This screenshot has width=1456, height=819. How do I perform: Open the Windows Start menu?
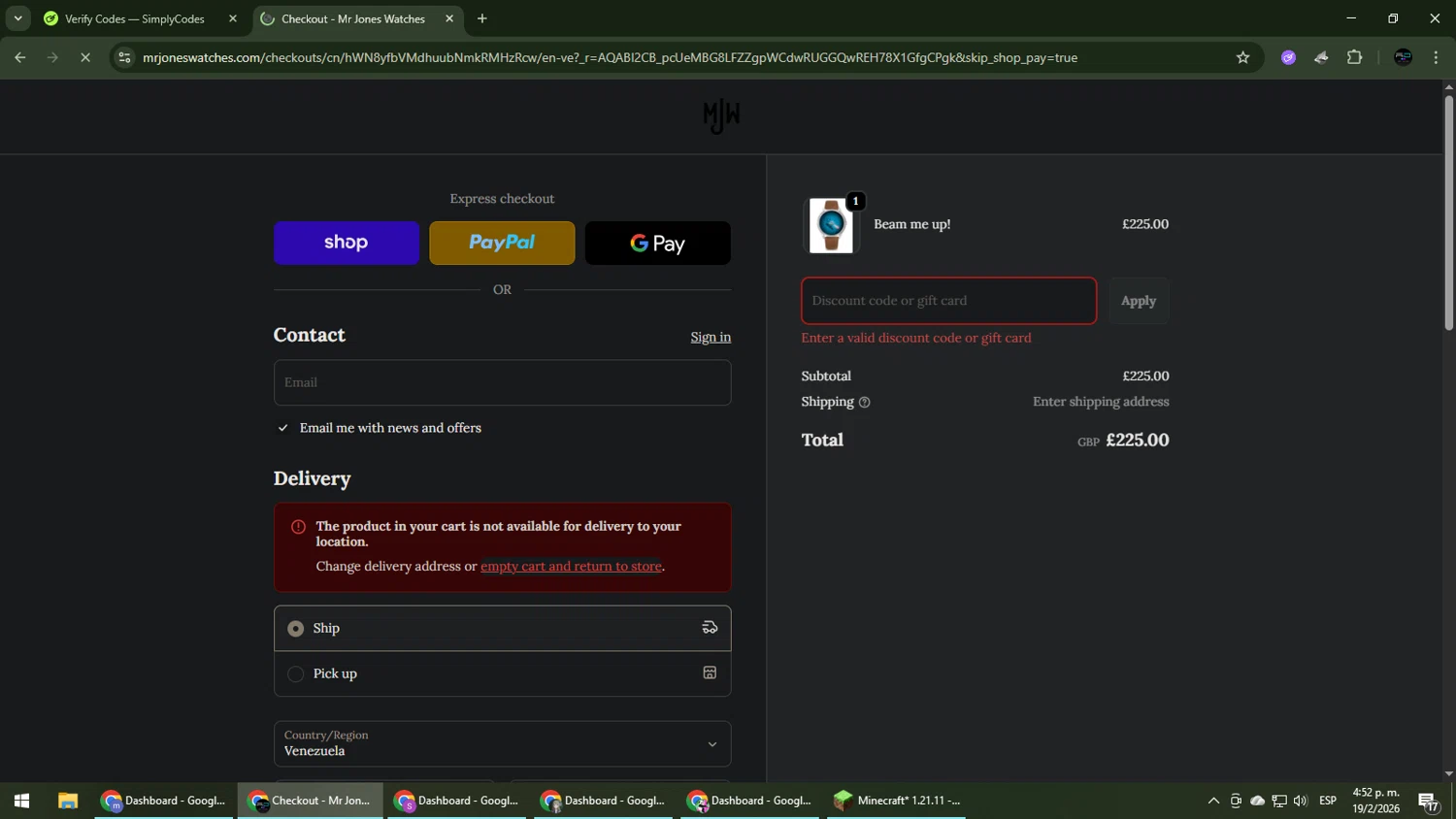(21, 801)
